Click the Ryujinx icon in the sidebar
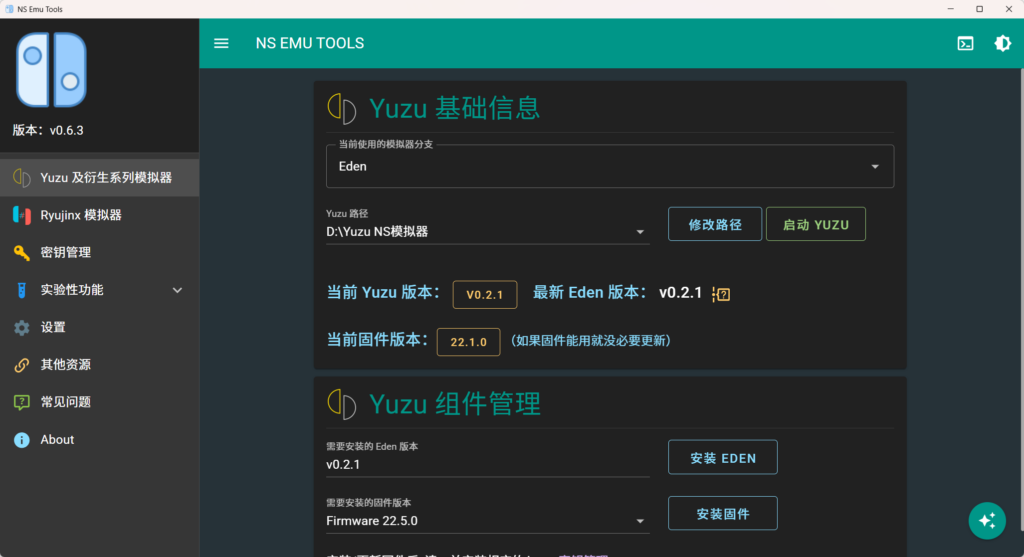Screen dimensions: 1024x557 pyautogui.click(x=22, y=215)
